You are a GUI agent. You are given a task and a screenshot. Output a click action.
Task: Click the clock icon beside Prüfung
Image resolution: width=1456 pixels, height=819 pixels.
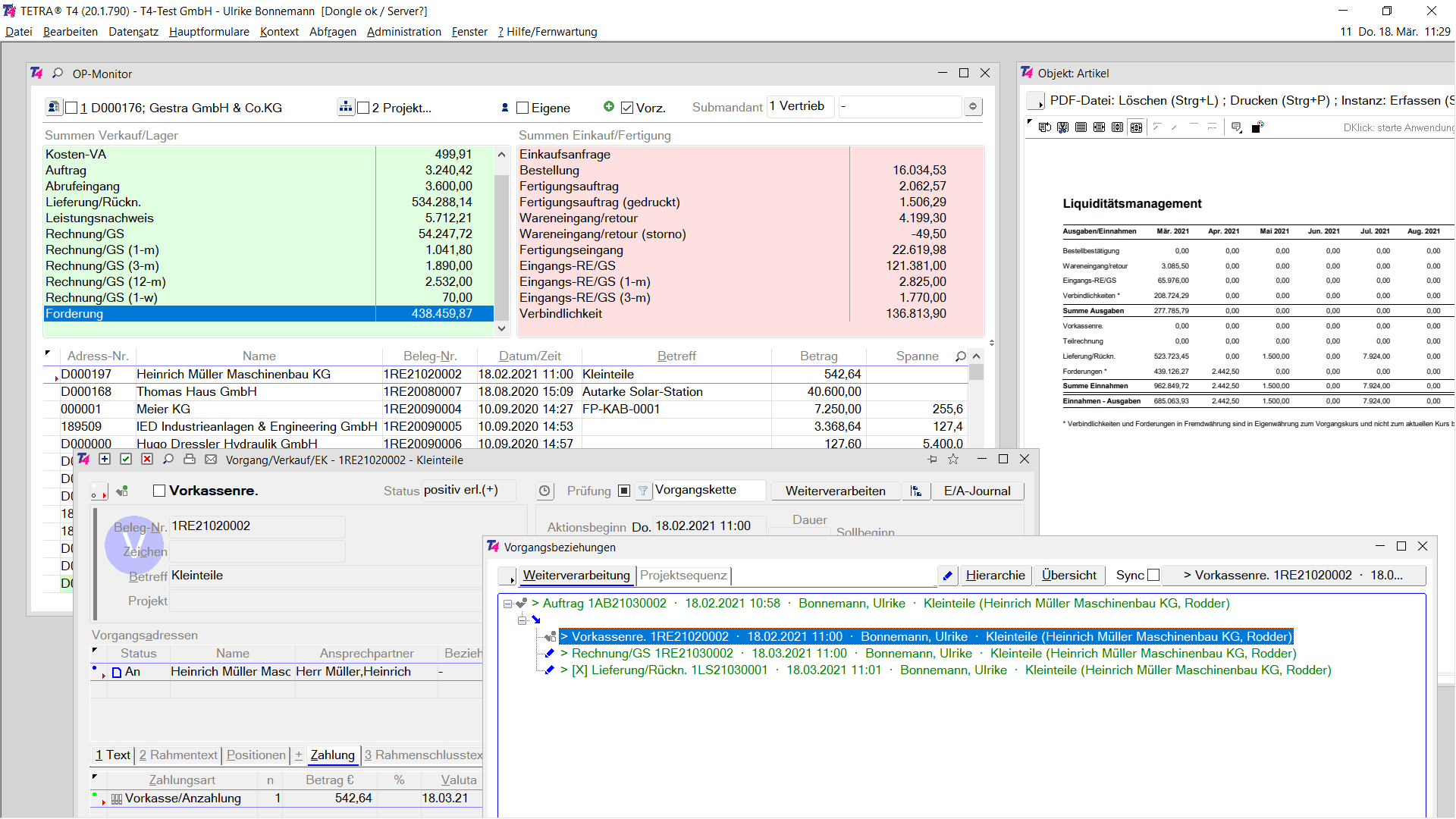[544, 491]
